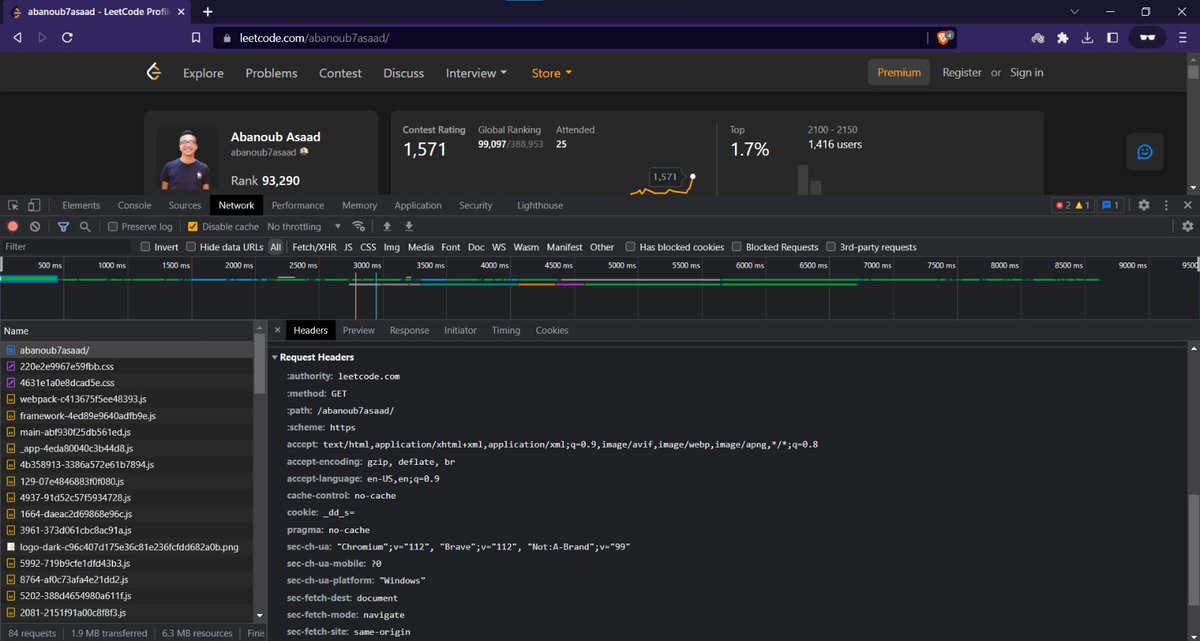Open the Preview tab of request details
The height and width of the screenshot is (641, 1200).
358,330
